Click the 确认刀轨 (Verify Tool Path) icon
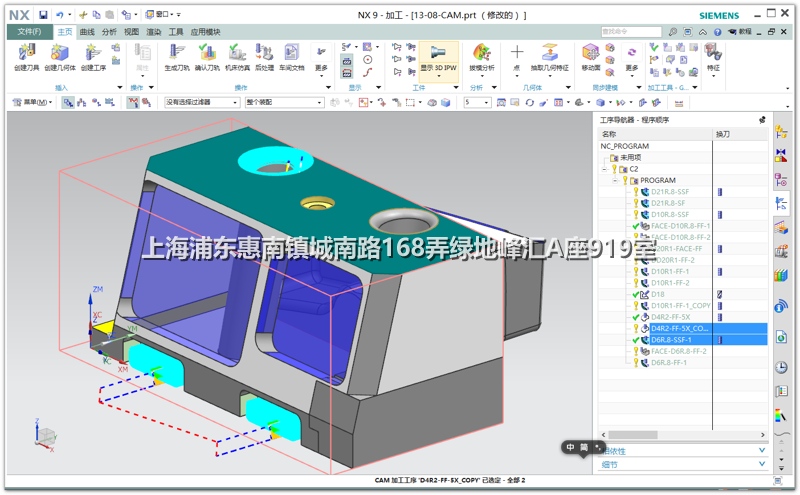Image resolution: width=800 pixels, height=495 pixels. point(207,56)
